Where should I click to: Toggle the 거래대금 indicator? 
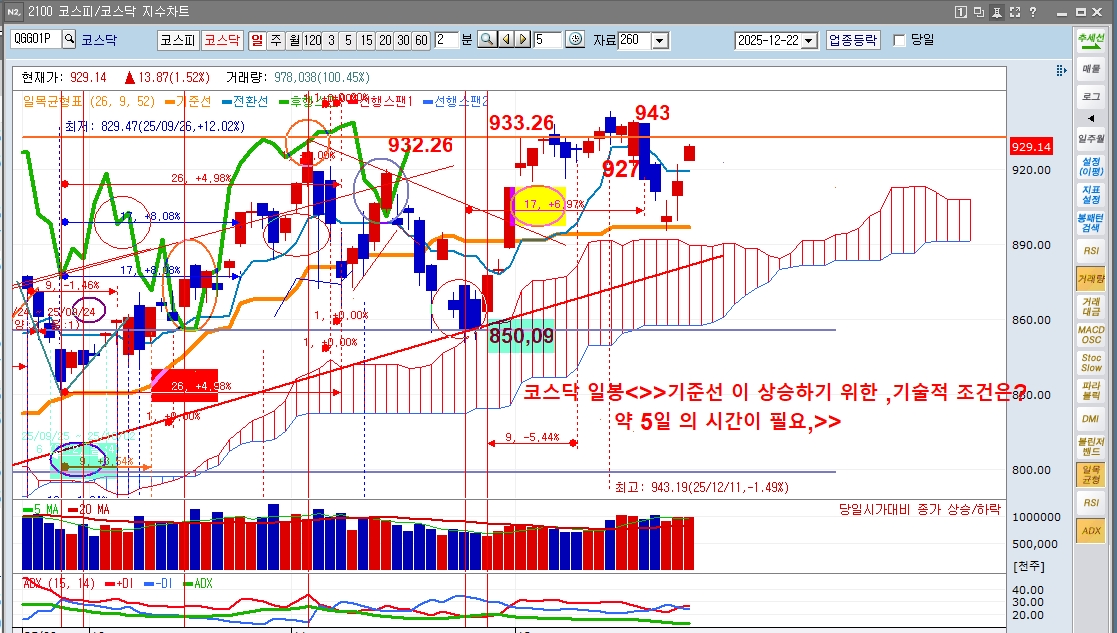coord(1091,307)
